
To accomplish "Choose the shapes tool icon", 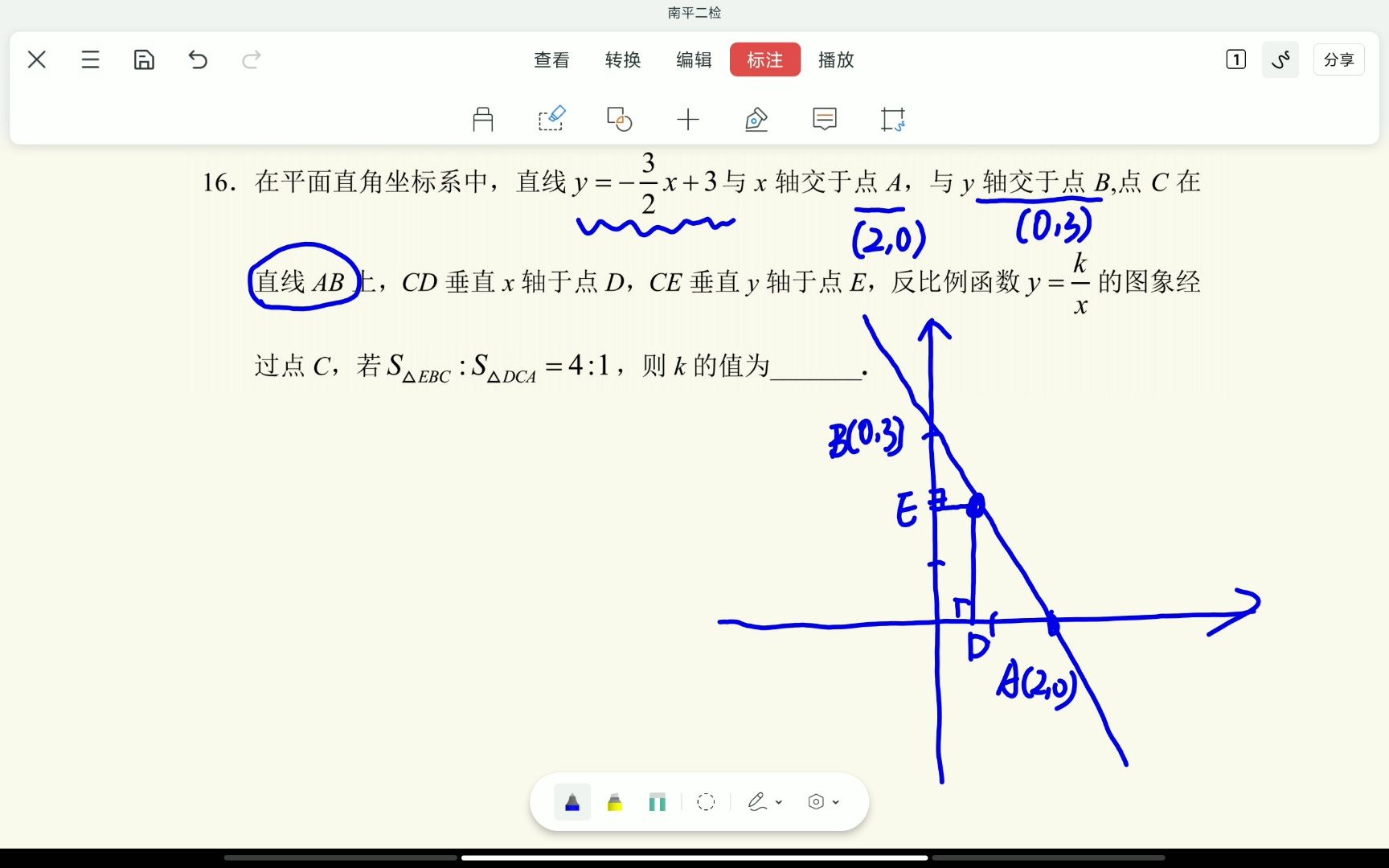I will [620, 120].
